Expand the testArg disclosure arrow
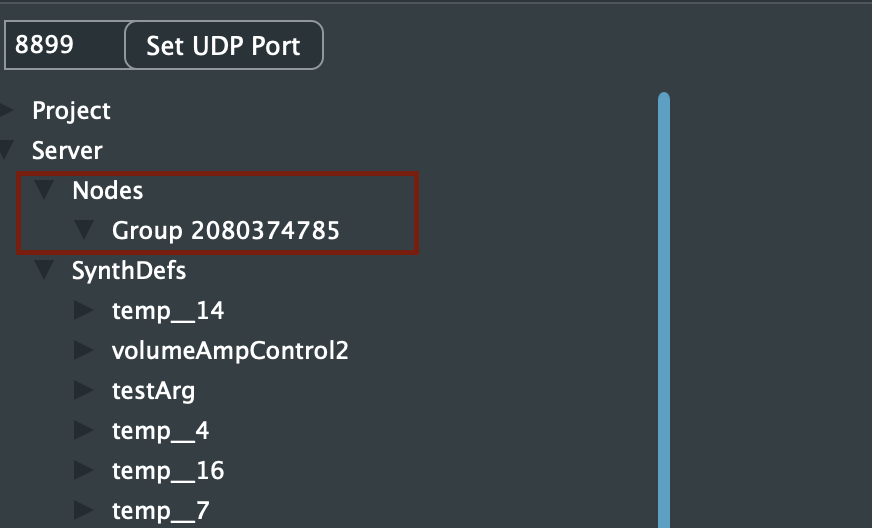872x528 pixels. click(84, 391)
